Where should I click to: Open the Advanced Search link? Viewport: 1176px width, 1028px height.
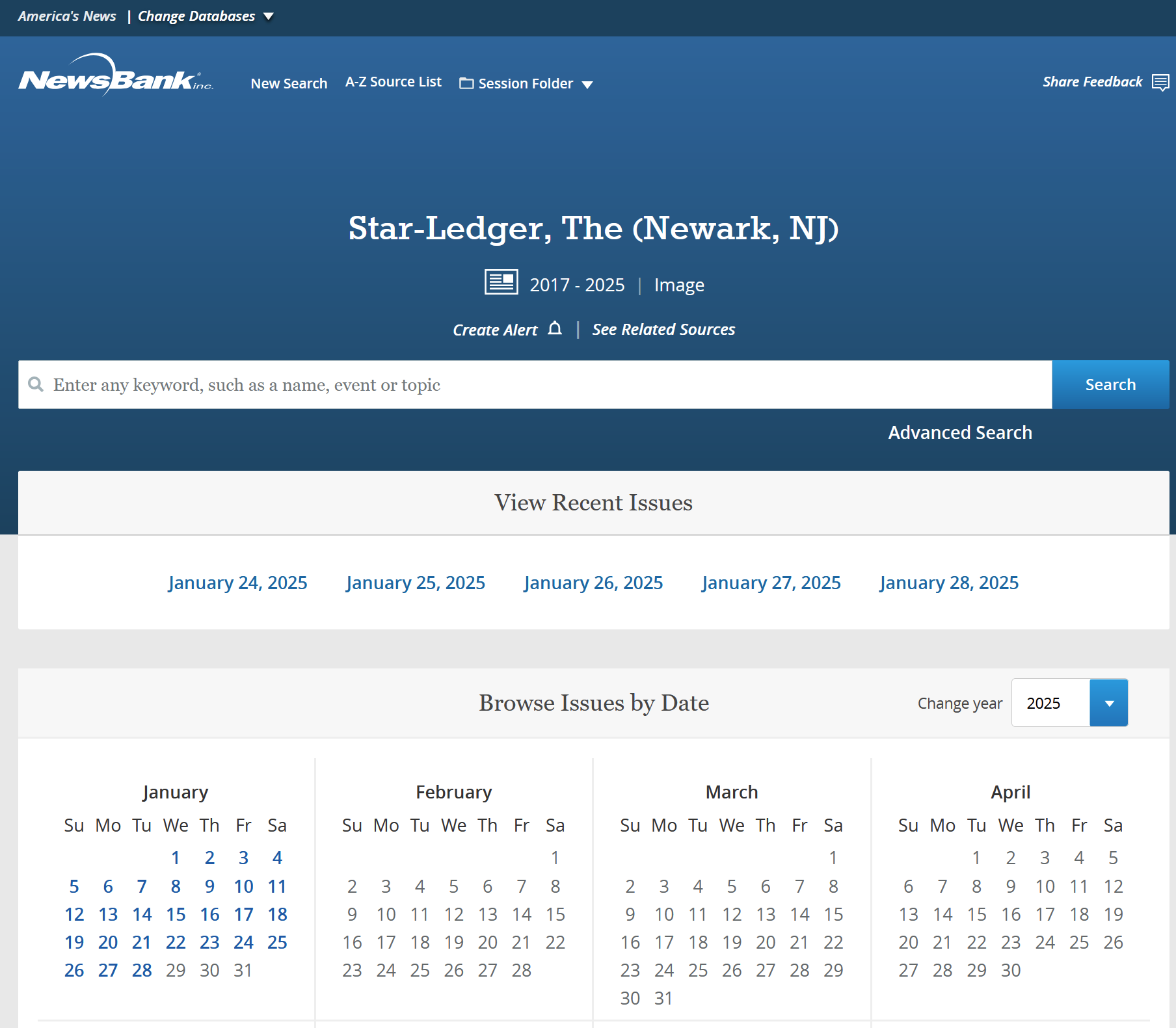(959, 432)
